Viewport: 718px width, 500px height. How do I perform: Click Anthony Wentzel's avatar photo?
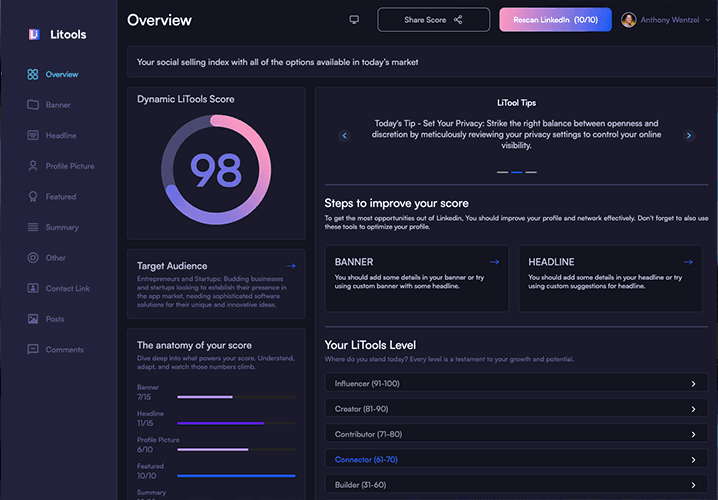click(629, 20)
